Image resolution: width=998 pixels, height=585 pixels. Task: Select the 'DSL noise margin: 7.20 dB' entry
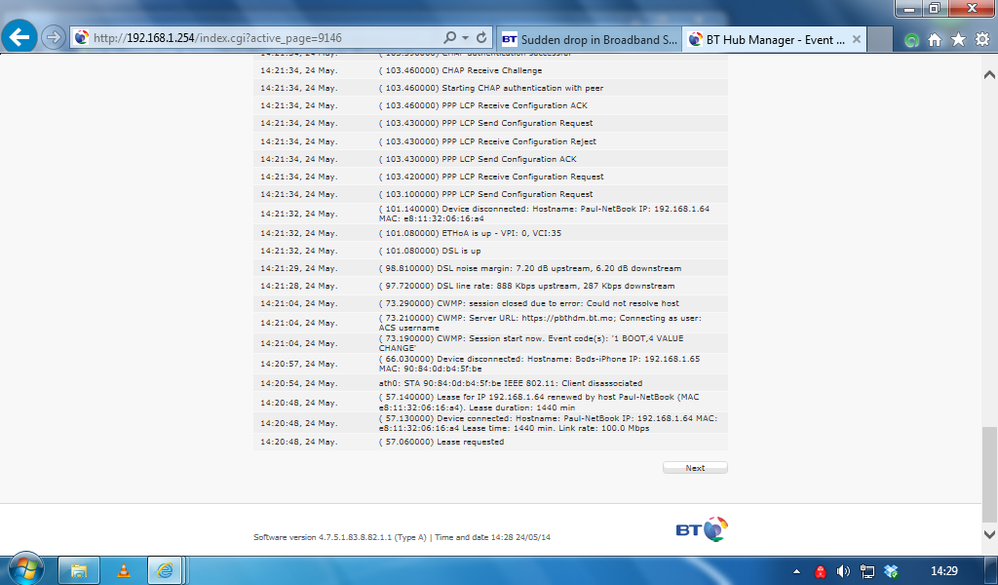490,268
